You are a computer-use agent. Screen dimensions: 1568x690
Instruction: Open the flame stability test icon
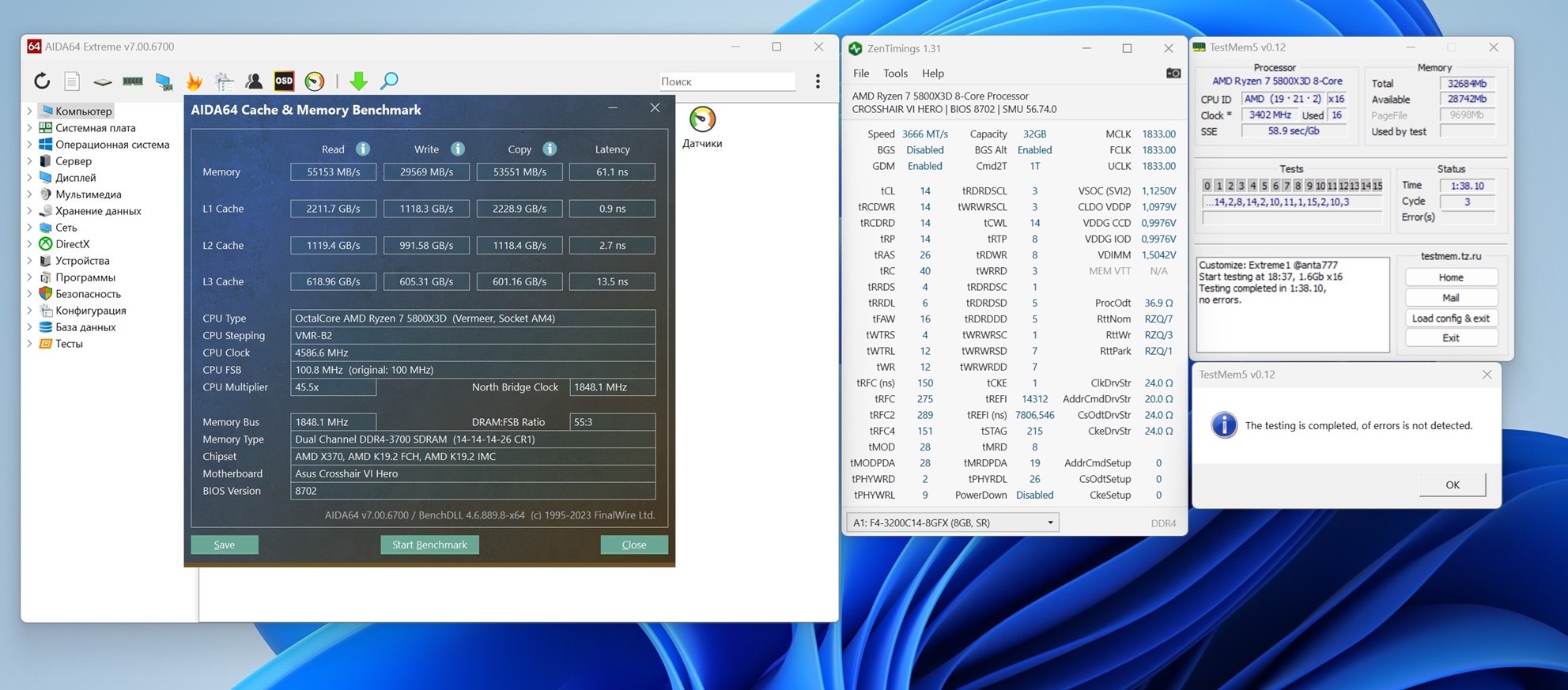pyautogui.click(x=194, y=81)
